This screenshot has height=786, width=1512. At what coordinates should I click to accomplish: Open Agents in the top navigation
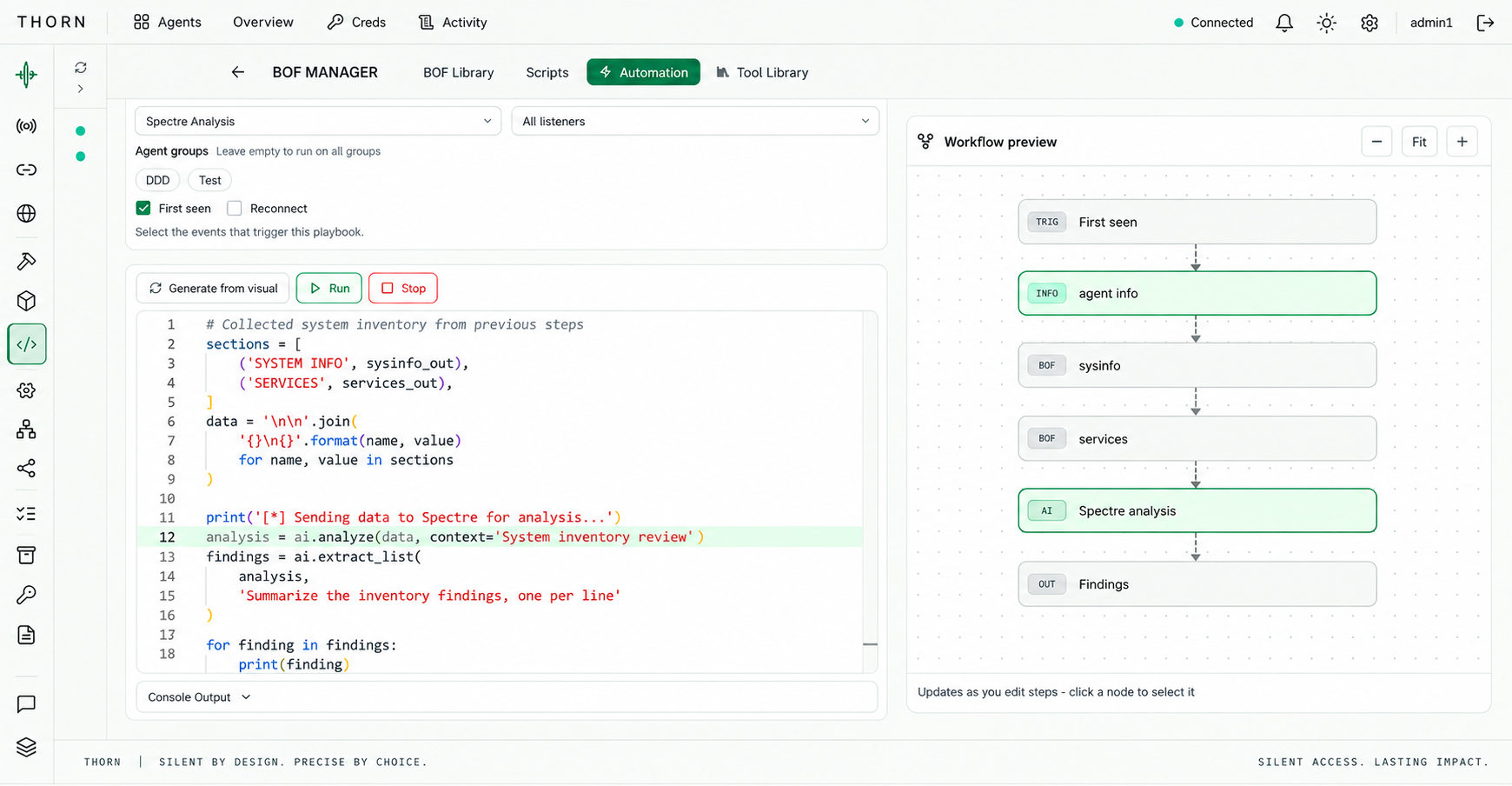click(x=168, y=23)
